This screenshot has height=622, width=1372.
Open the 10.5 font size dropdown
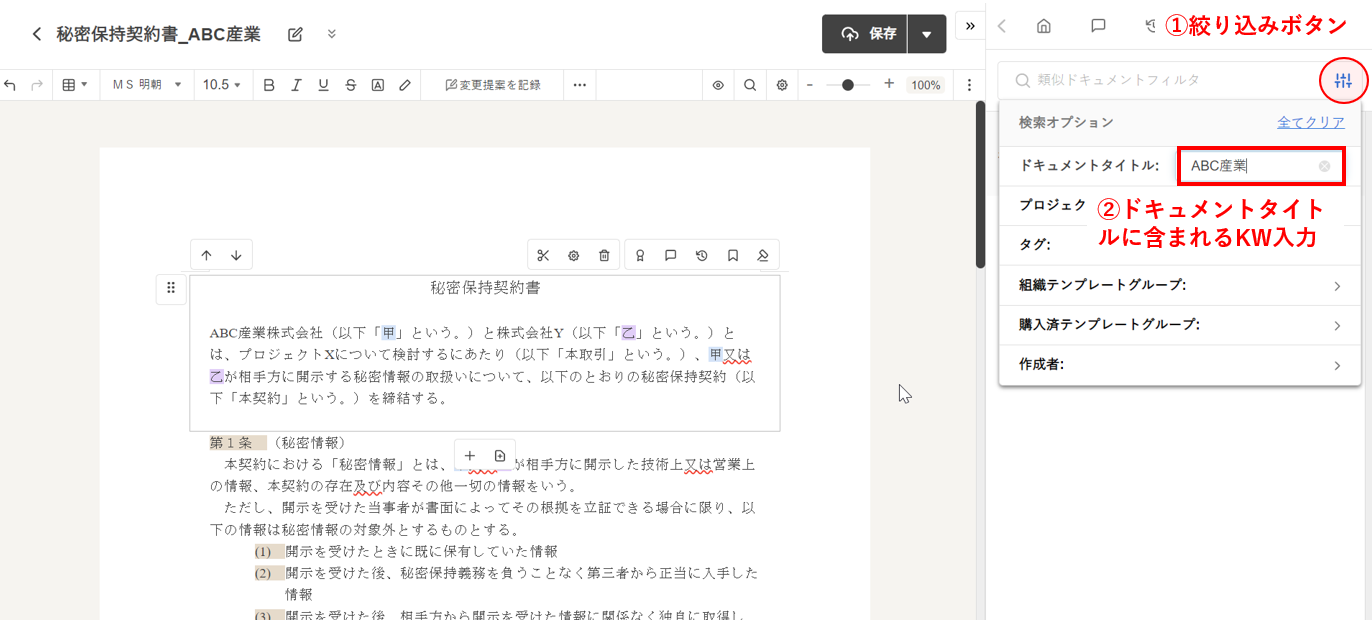coord(222,85)
